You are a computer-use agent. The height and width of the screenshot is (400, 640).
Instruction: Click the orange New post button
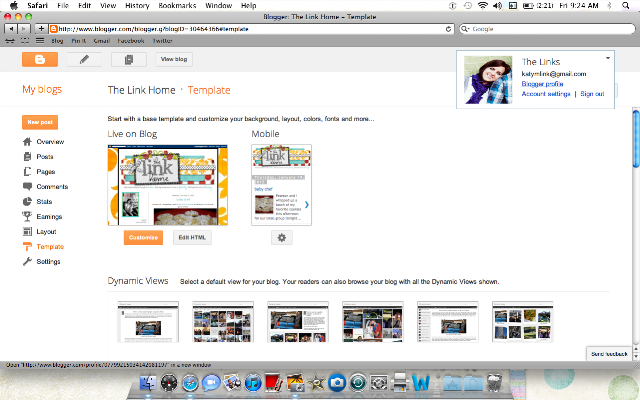40,122
